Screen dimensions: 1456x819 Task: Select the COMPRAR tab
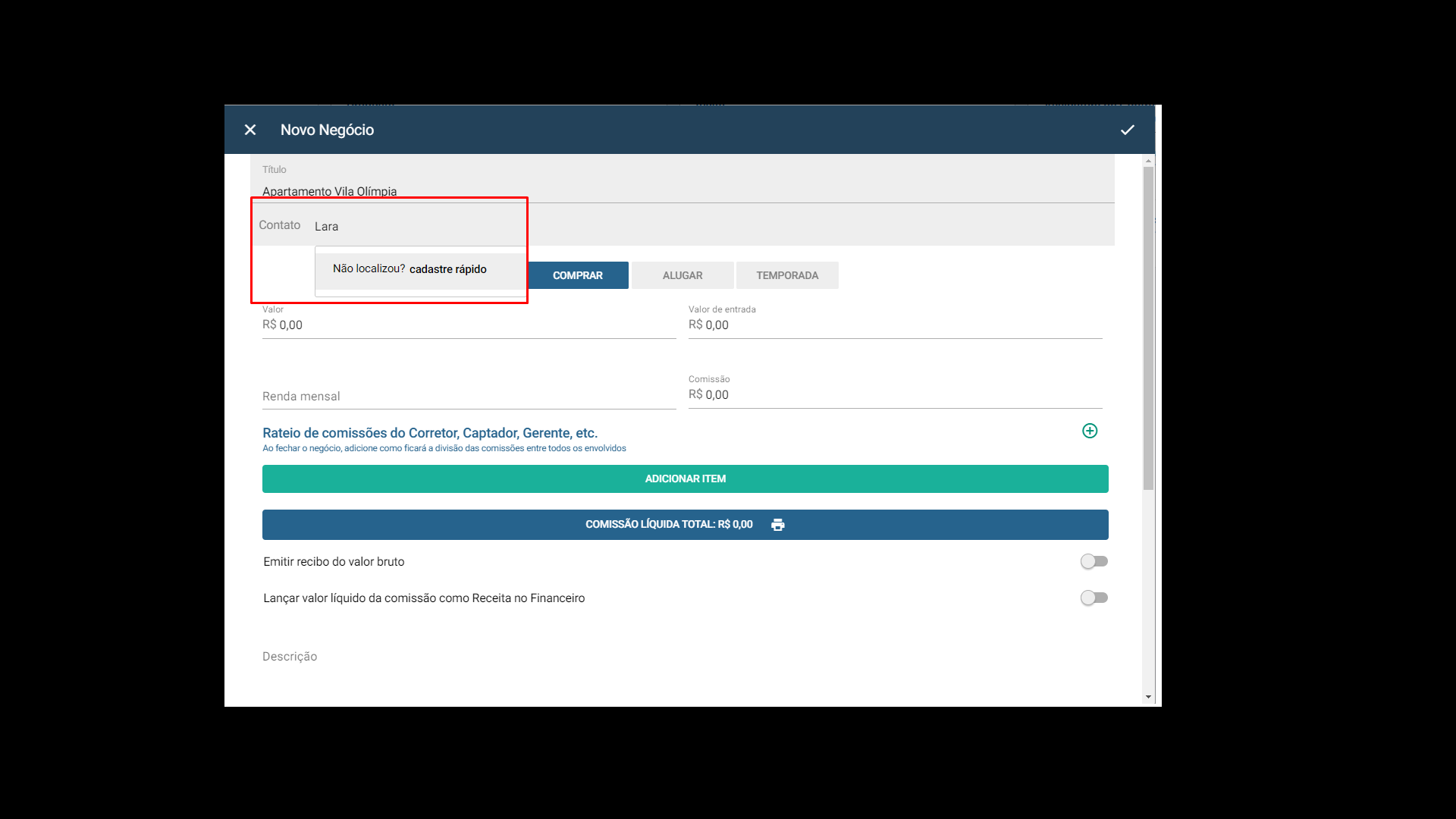pos(578,275)
